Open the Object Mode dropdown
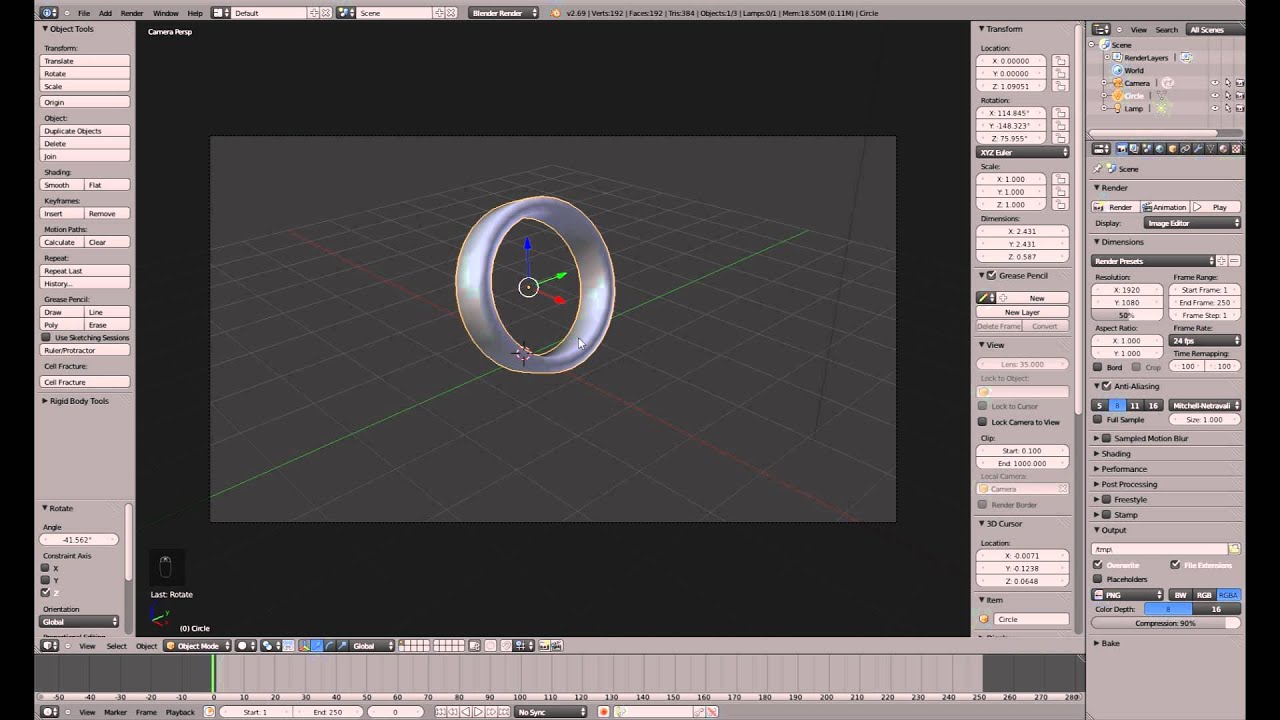The width and height of the screenshot is (1280, 720). click(197, 646)
